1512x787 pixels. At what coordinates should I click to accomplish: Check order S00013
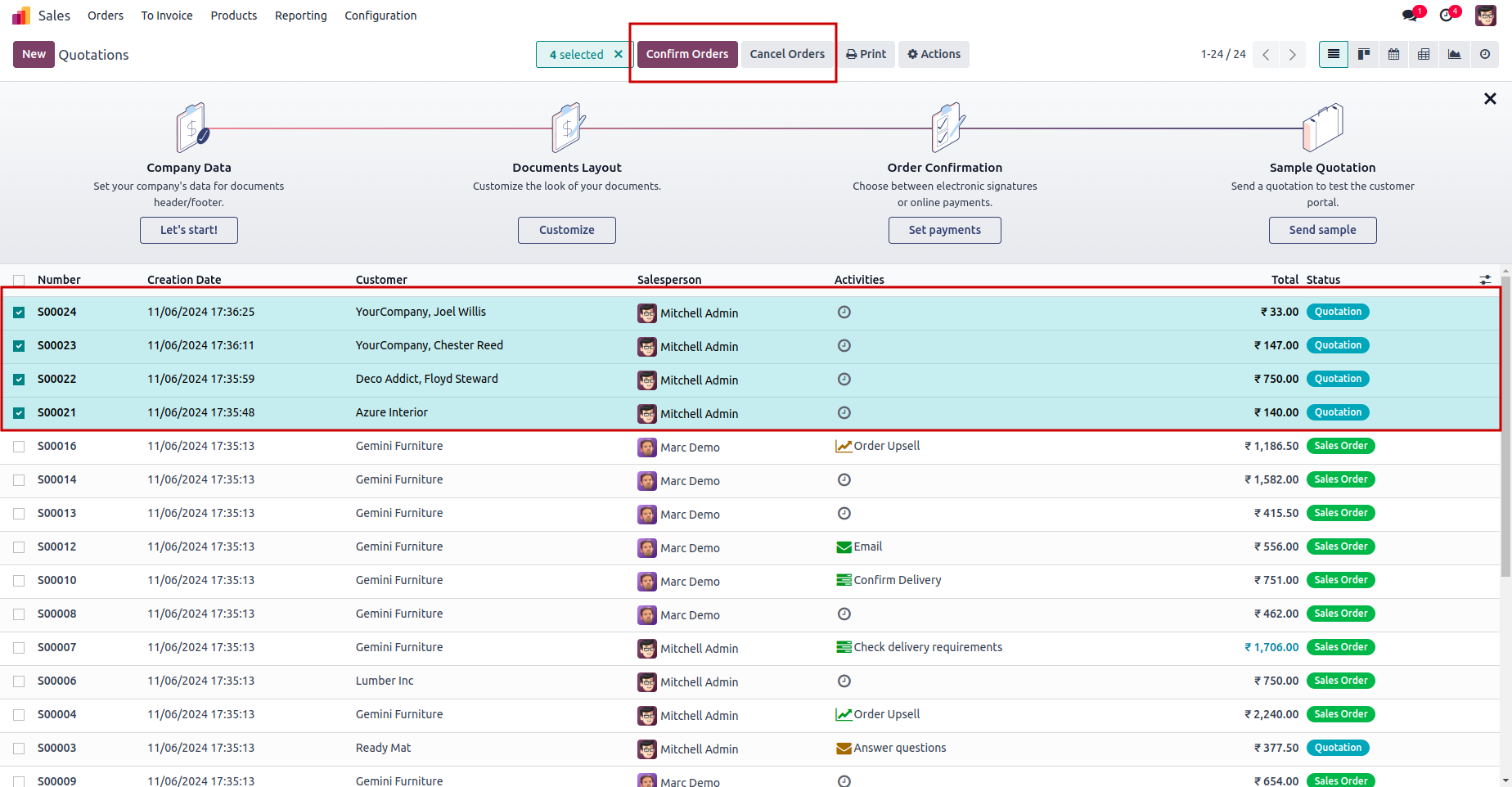[19, 514]
